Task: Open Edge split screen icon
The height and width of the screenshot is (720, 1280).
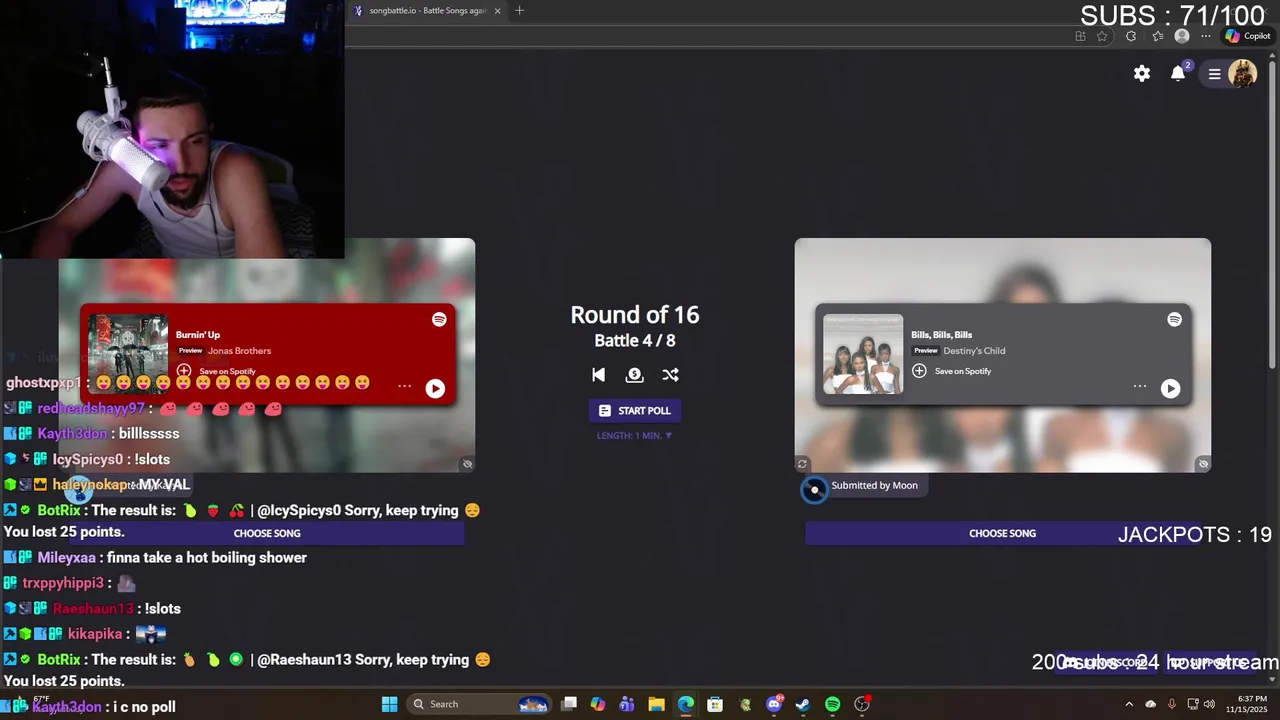Action: [1080, 36]
